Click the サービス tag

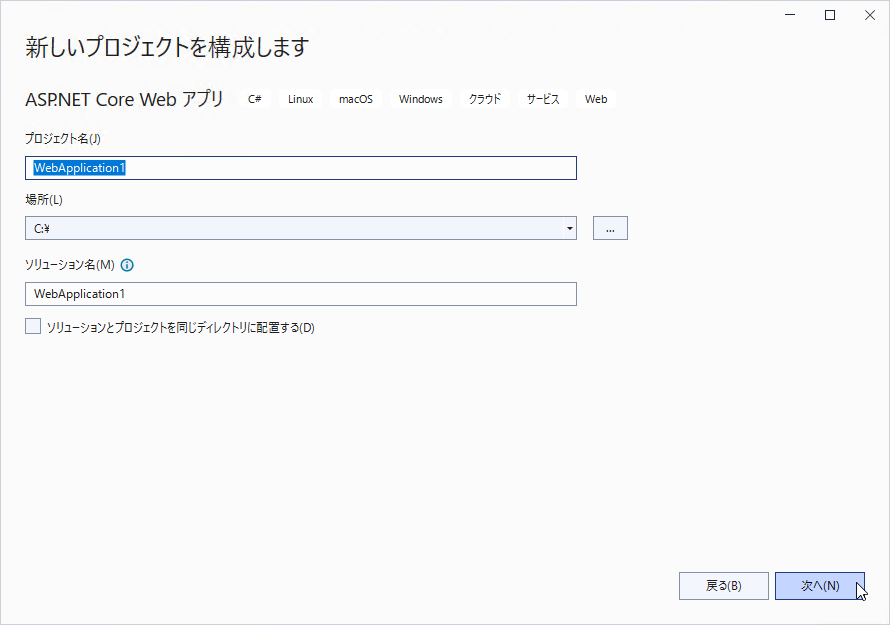point(543,99)
